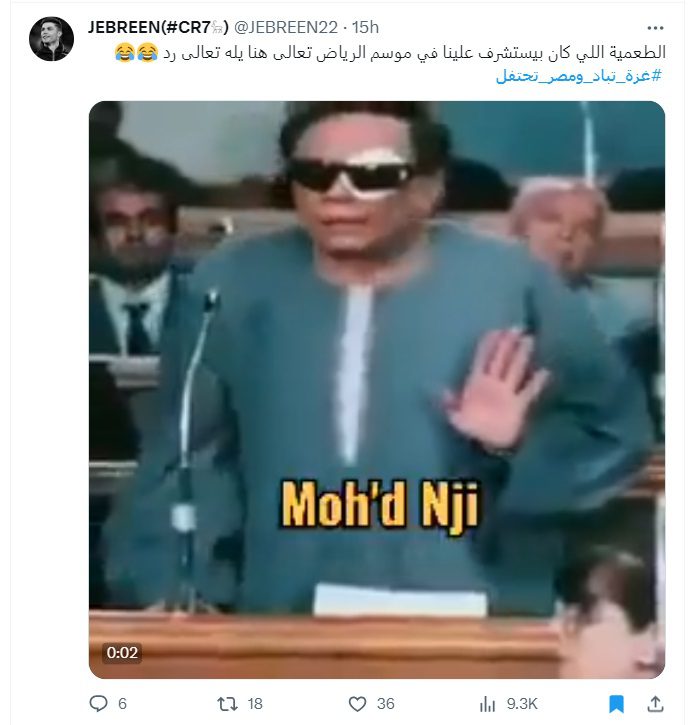The width and height of the screenshot is (695, 725).
Task: Open the blue Arabic hashtag link
Action: [579, 76]
